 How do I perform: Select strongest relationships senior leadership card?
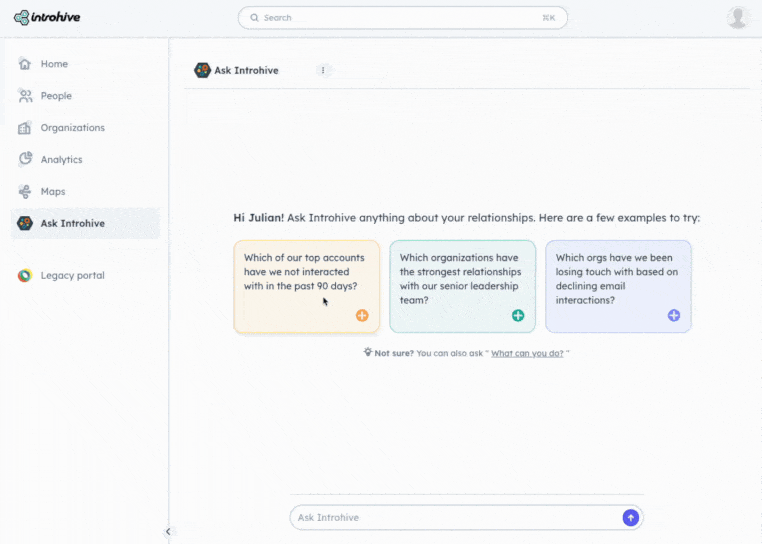pyautogui.click(x=463, y=286)
